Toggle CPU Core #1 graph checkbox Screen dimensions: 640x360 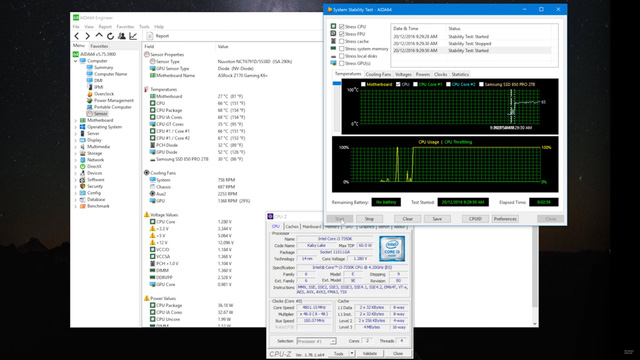(415, 84)
